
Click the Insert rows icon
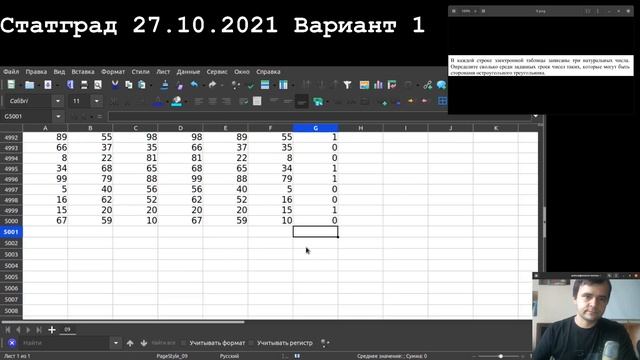point(265,84)
